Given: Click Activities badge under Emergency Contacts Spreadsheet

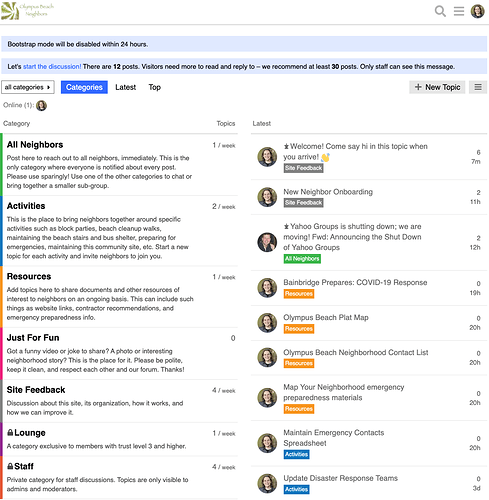Looking at the screenshot, I should (x=296, y=454).
